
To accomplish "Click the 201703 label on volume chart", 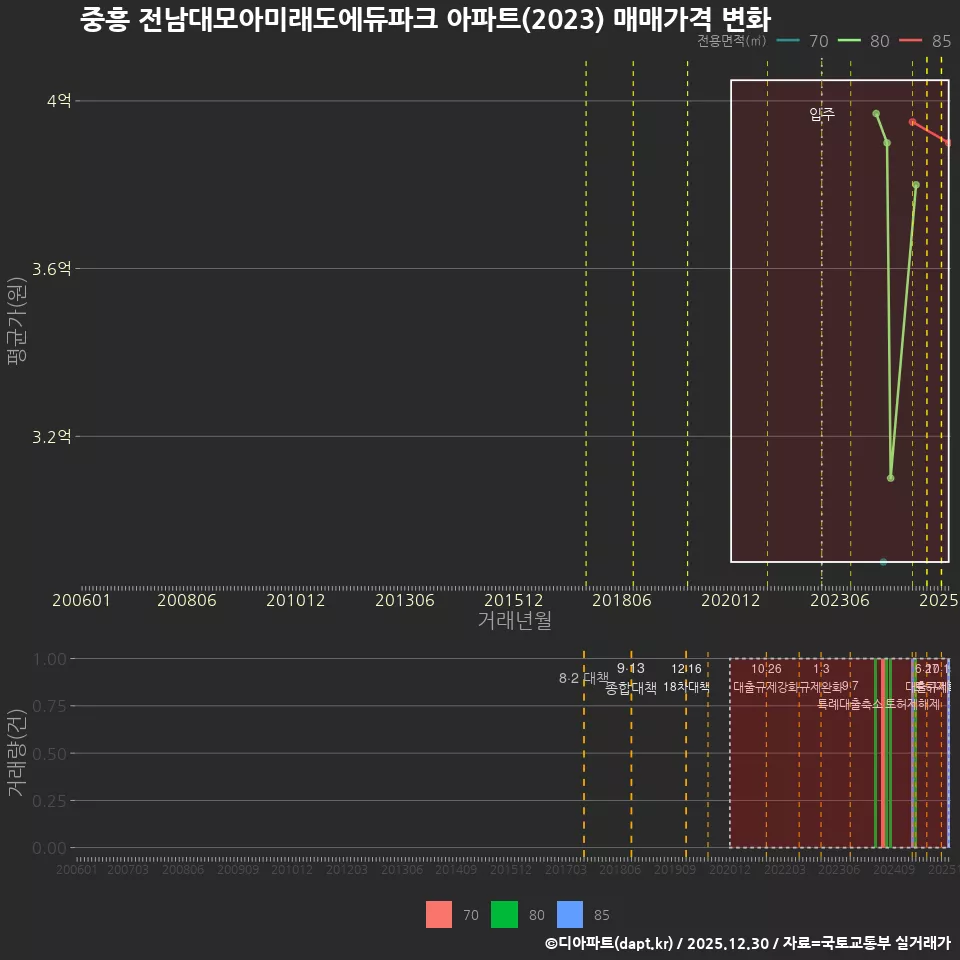I will pyautogui.click(x=566, y=869).
